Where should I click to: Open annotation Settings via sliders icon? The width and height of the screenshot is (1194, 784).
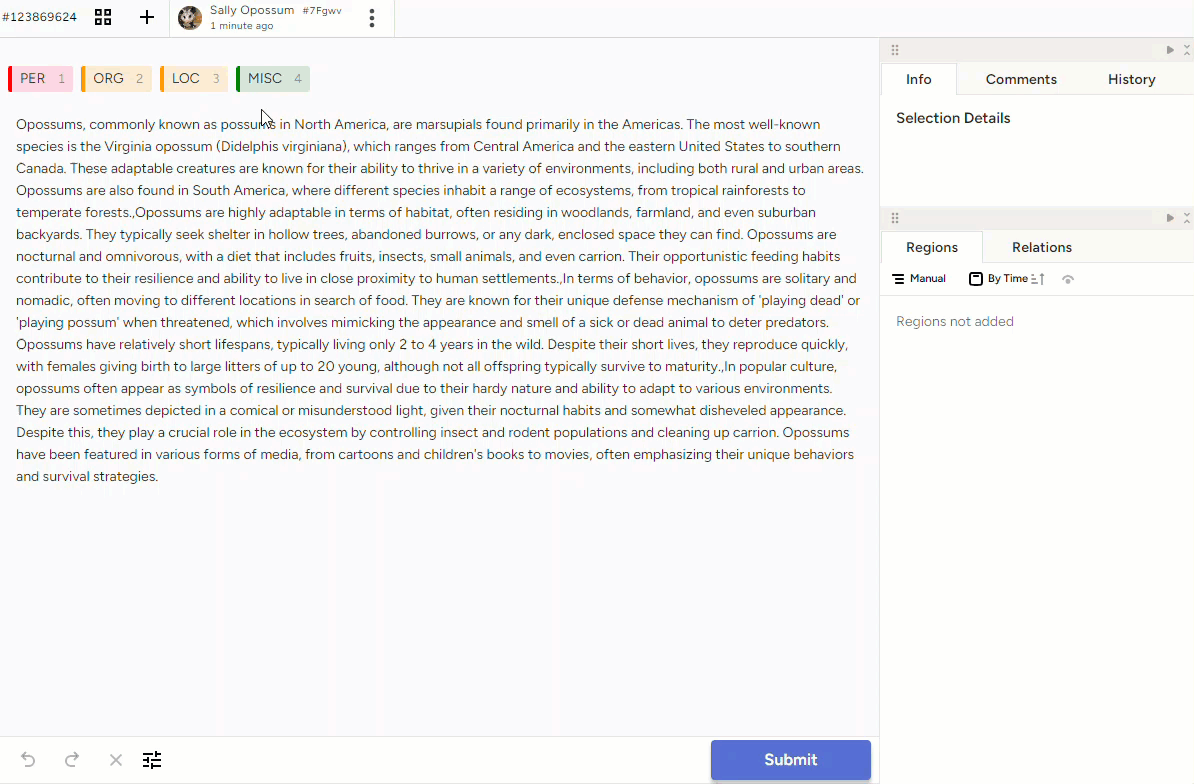[152, 760]
